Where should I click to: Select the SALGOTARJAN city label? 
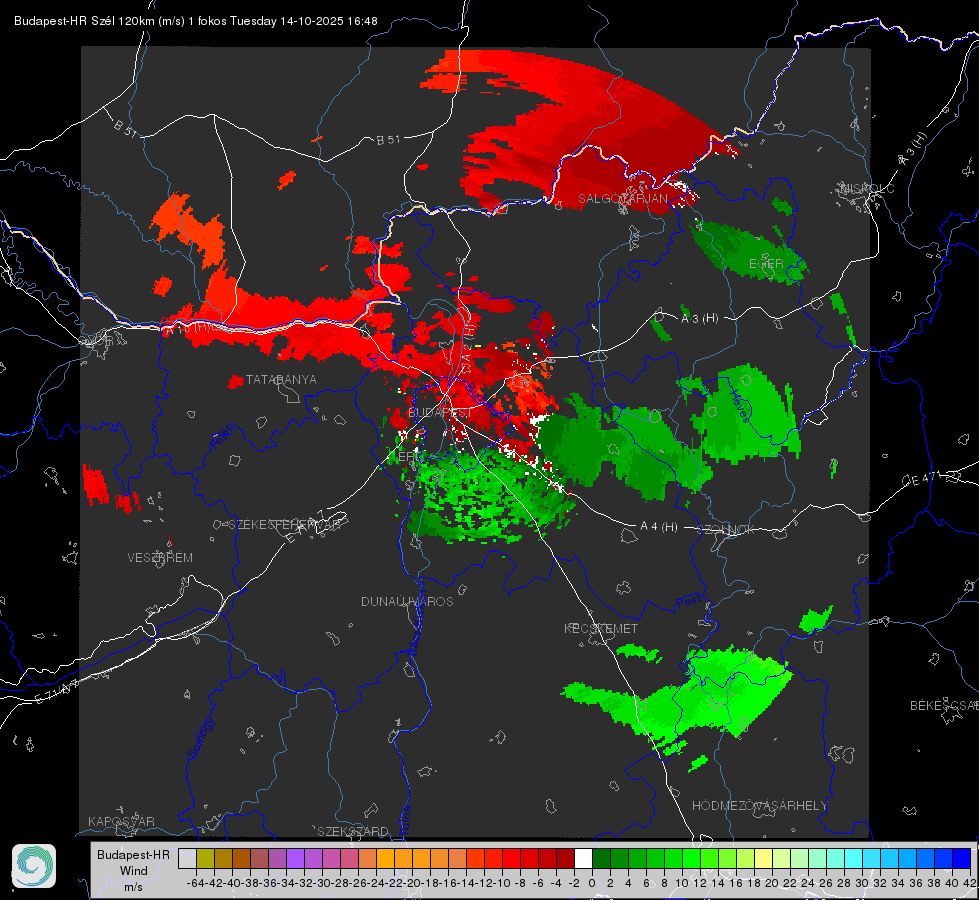pos(623,199)
